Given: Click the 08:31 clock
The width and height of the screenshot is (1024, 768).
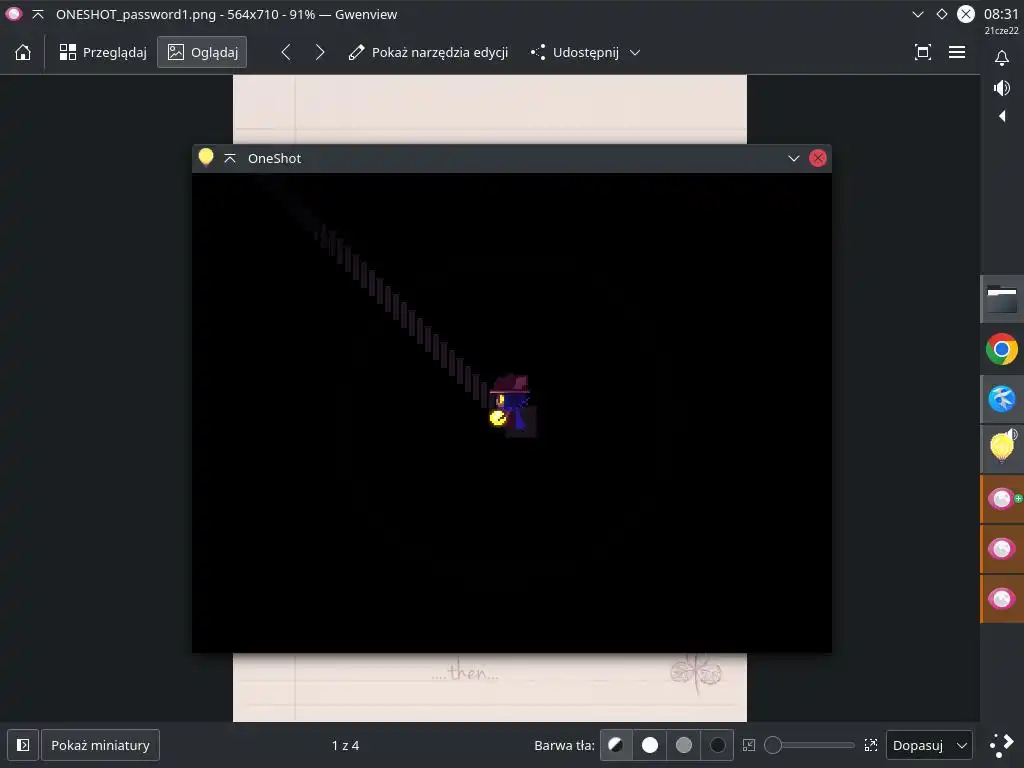Looking at the screenshot, I should point(1001,14).
